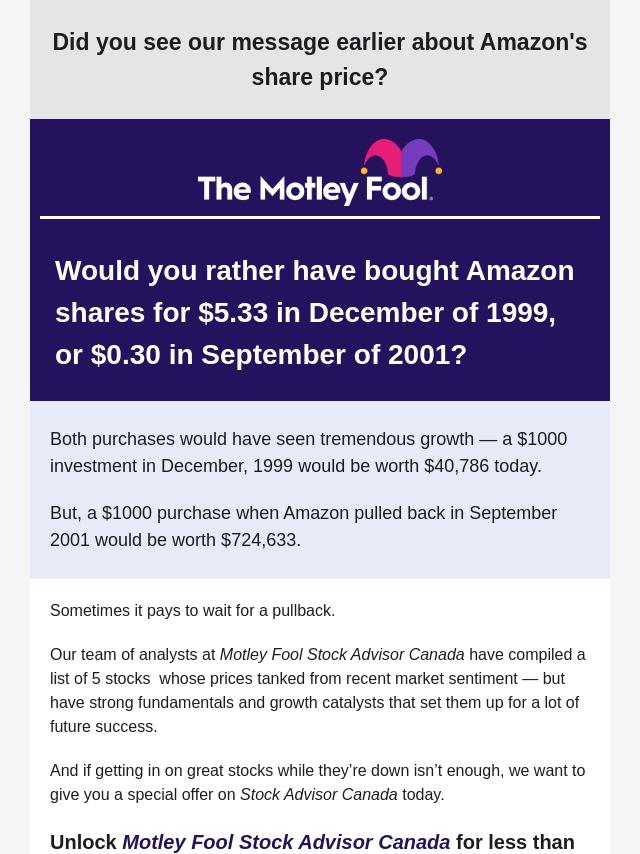Click the "list of 5 stocks" text

click(x=100, y=678)
